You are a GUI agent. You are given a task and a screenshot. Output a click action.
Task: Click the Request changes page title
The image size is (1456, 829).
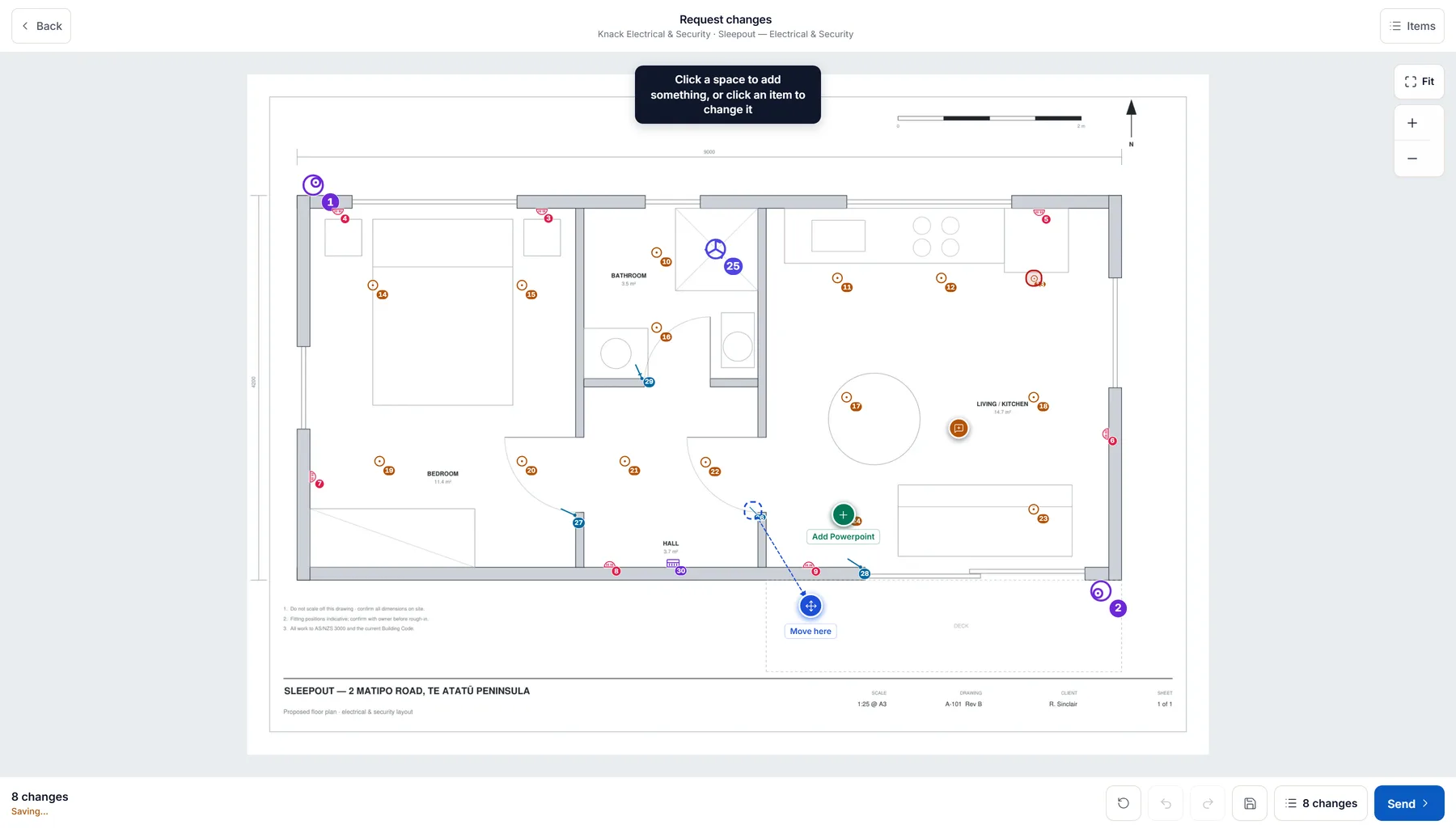coord(726,19)
